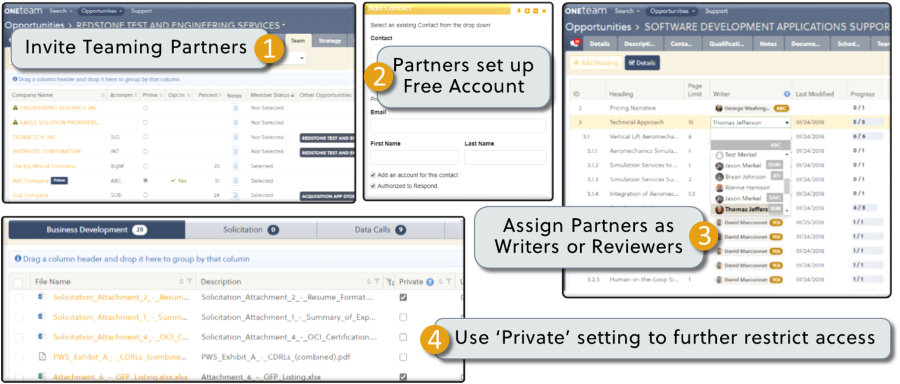The height and width of the screenshot is (384, 900).
Task: Open the Notes tab in Software Development window
Action: click(x=767, y=44)
